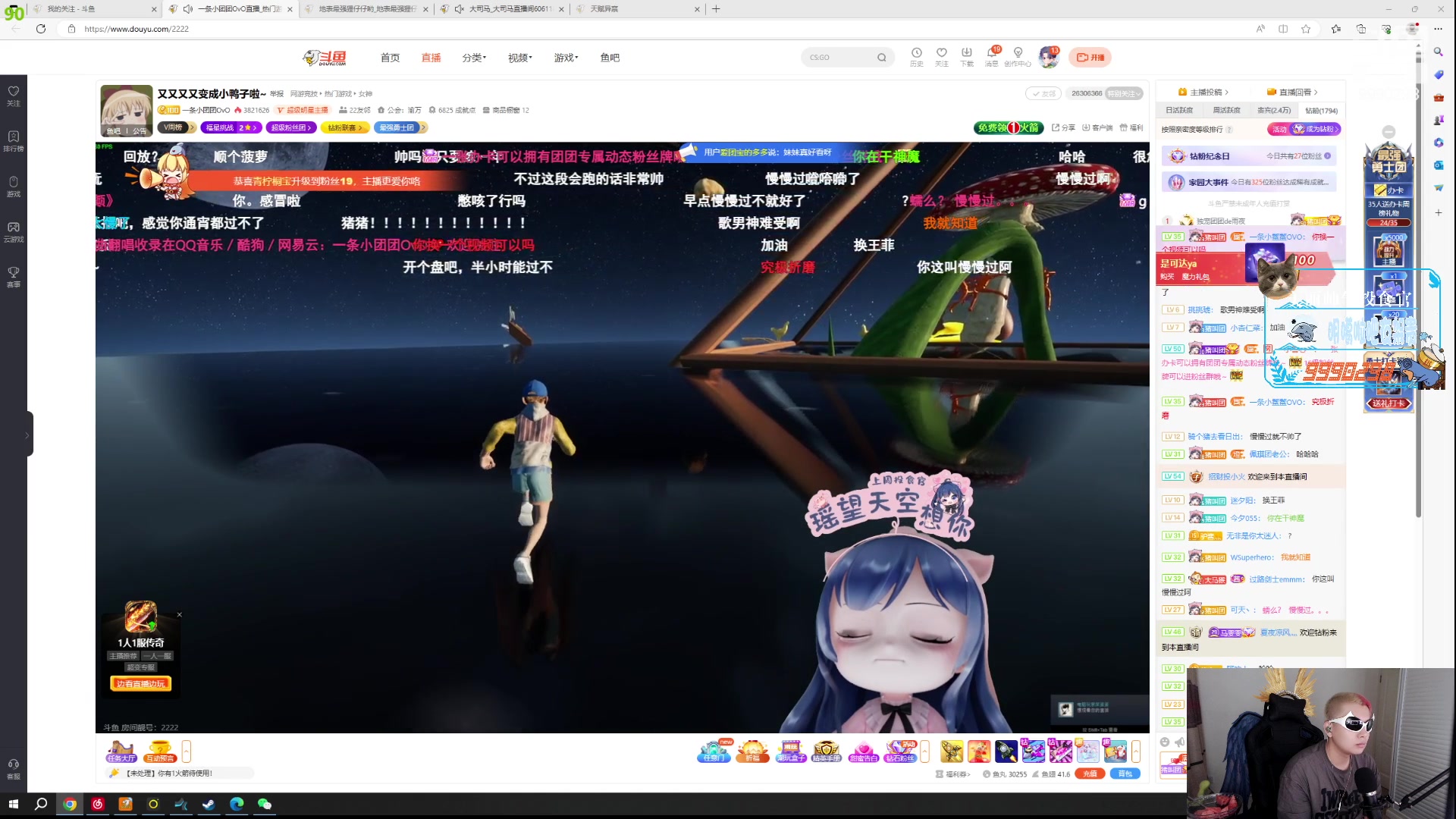The image size is (1456, 819).
Task: Open the 任意门 activity icon
Action: (x=714, y=751)
